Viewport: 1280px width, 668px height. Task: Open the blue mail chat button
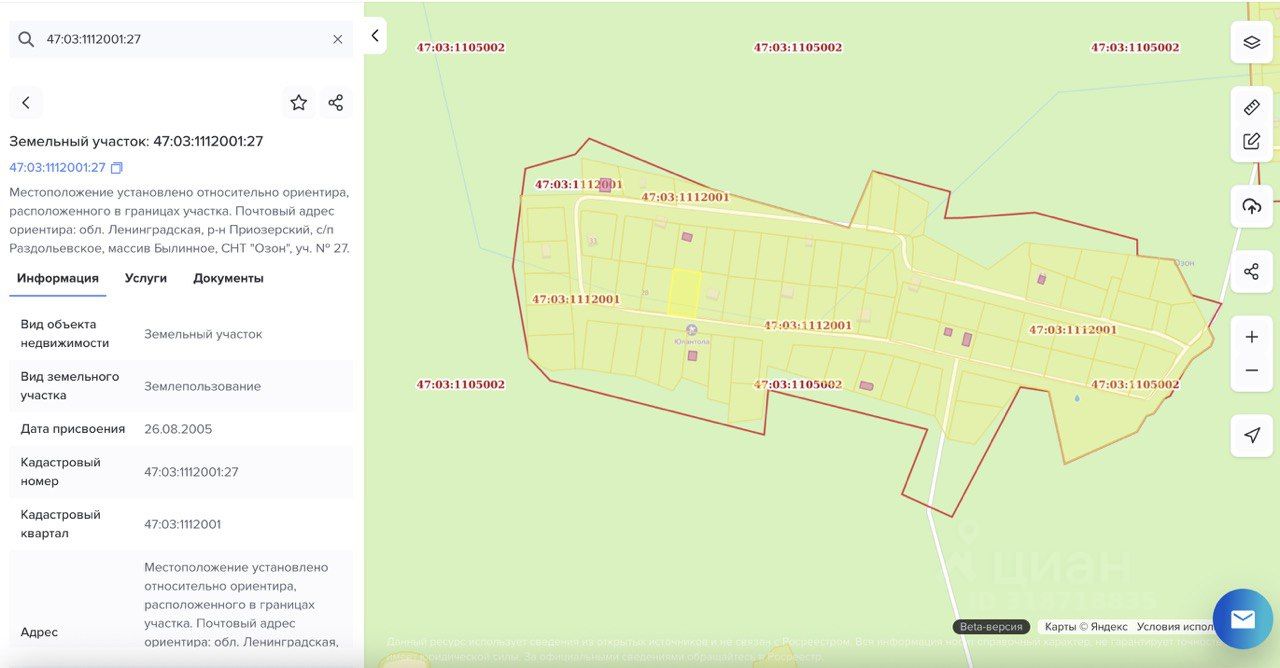pyautogui.click(x=1243, y=619)
